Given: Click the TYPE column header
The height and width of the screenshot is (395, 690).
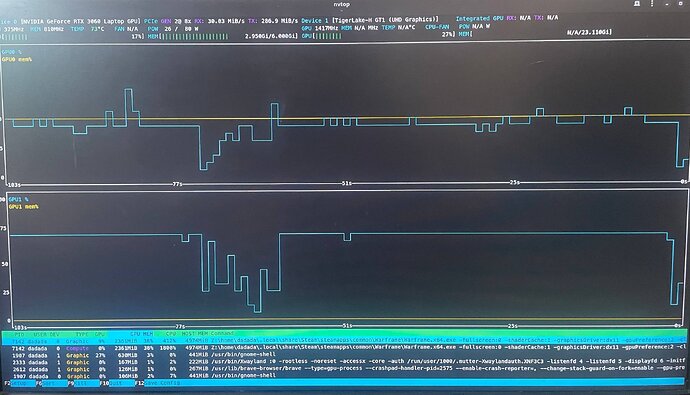Looking at the screenshot, I should click(82, 335).
